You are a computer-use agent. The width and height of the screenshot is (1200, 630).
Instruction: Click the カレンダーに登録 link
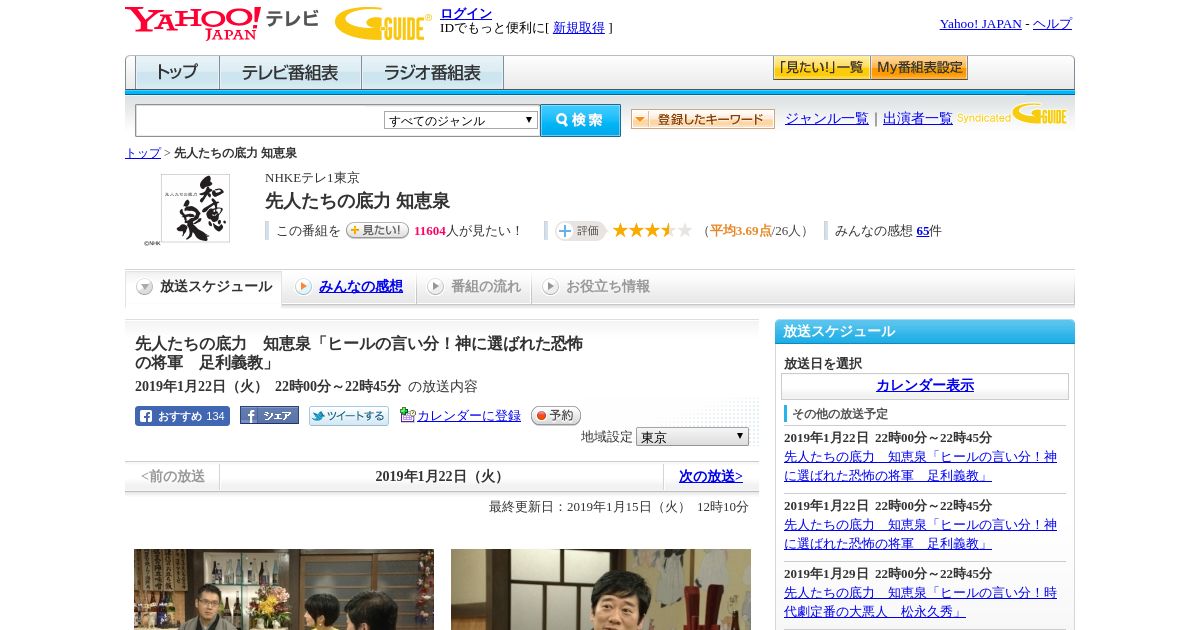(x=469, y=416)
